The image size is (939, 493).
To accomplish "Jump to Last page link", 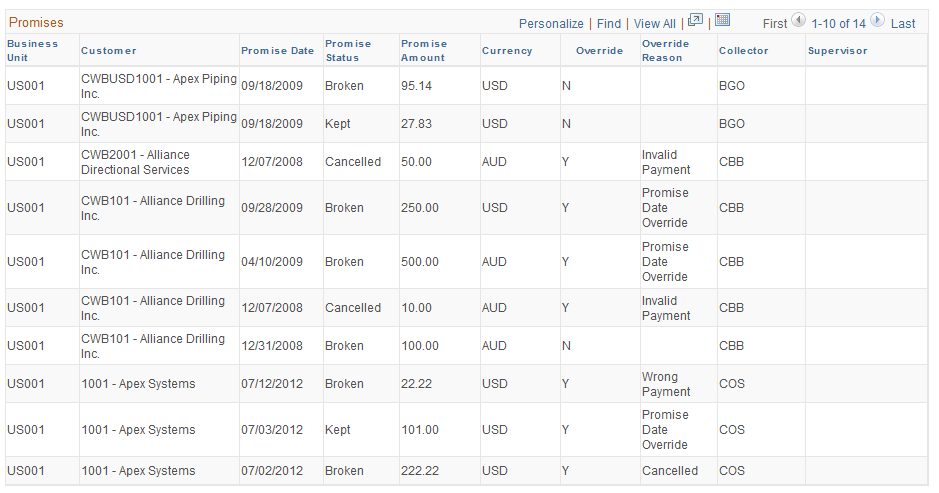I will click(903, 23).
